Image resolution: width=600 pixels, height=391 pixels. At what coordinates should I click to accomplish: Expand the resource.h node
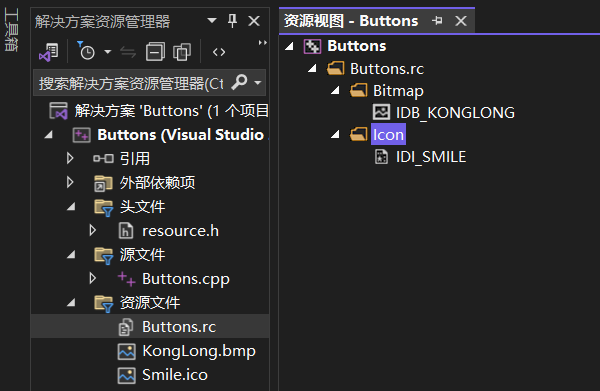pos(93,230)
